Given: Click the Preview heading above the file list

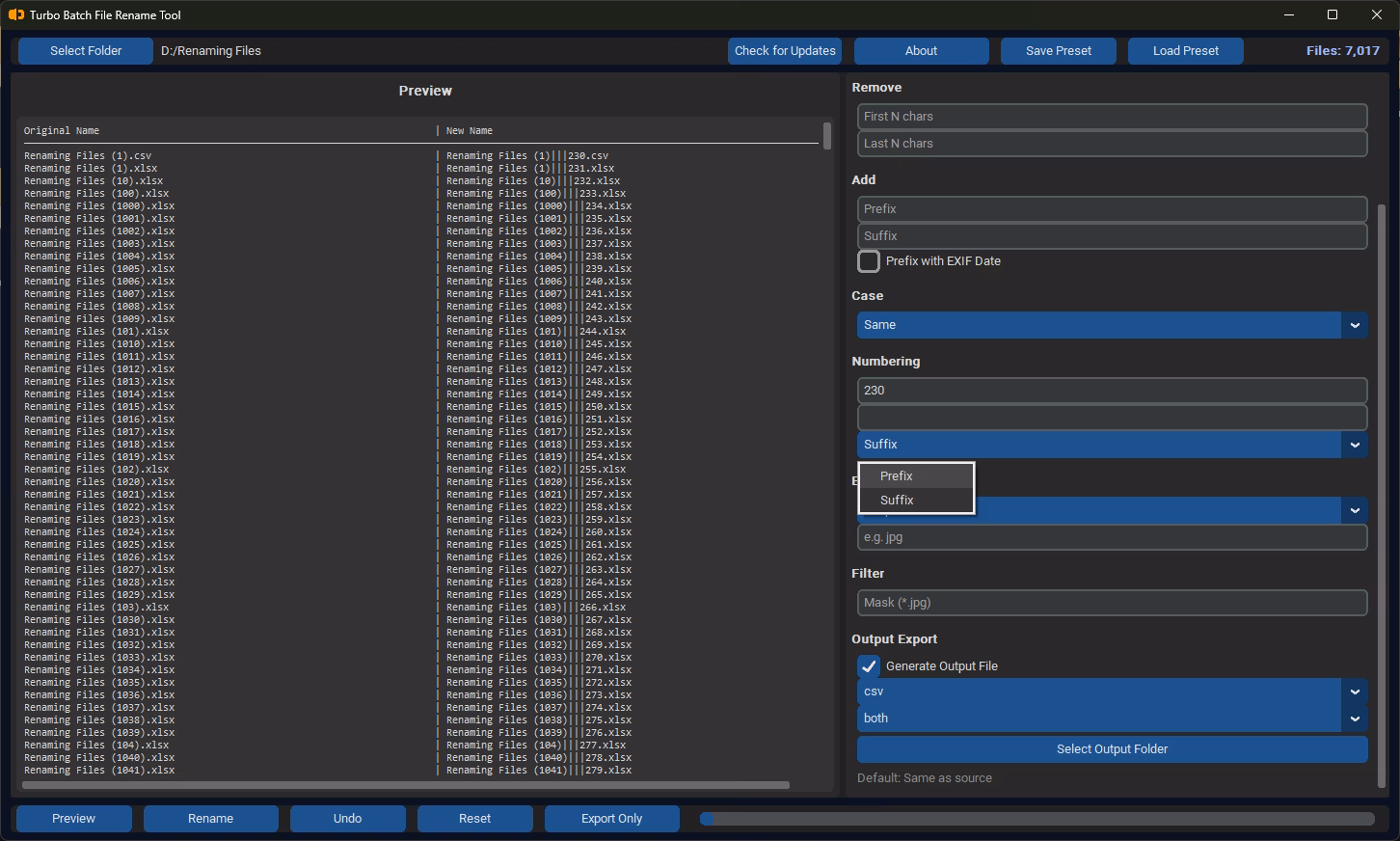Looking at the screenshot, I should tap(425, 91).
